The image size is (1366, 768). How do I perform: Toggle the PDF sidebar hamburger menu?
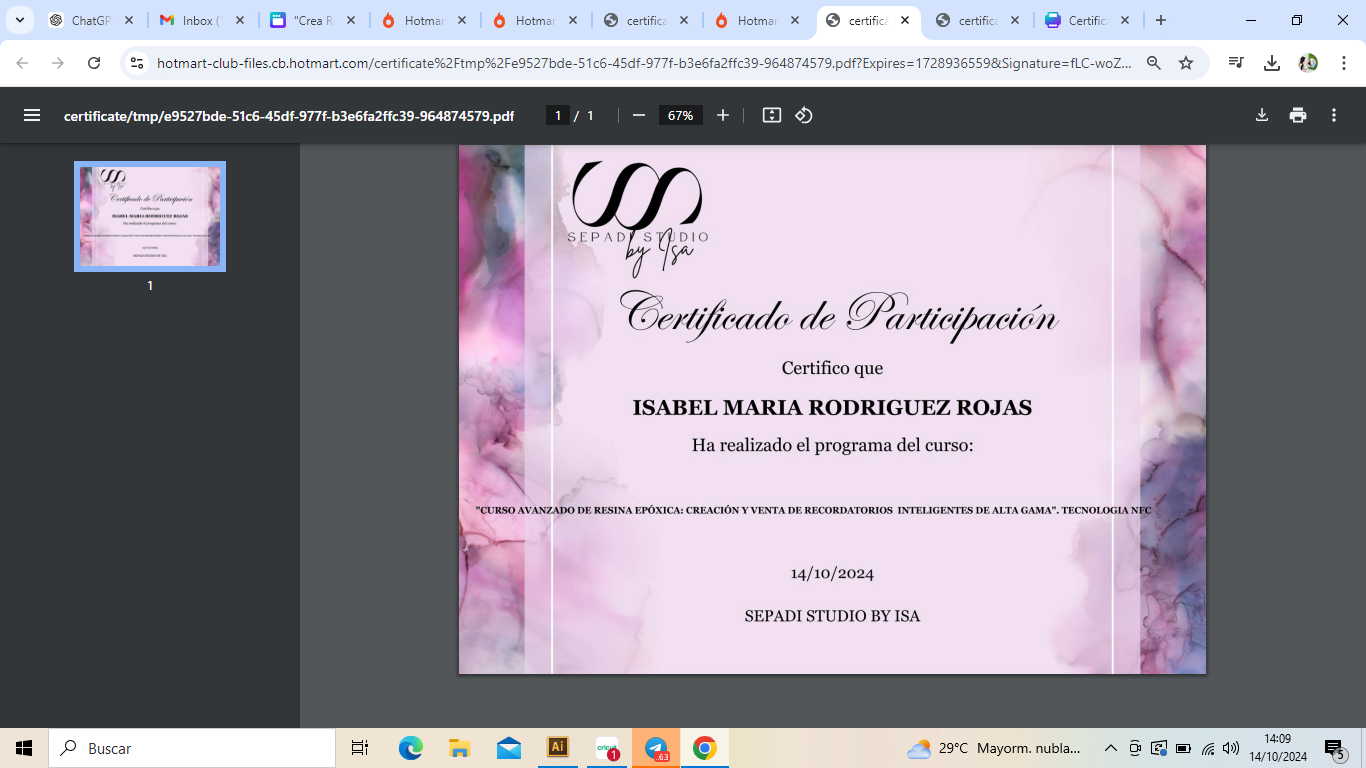(x=32, y=115)
